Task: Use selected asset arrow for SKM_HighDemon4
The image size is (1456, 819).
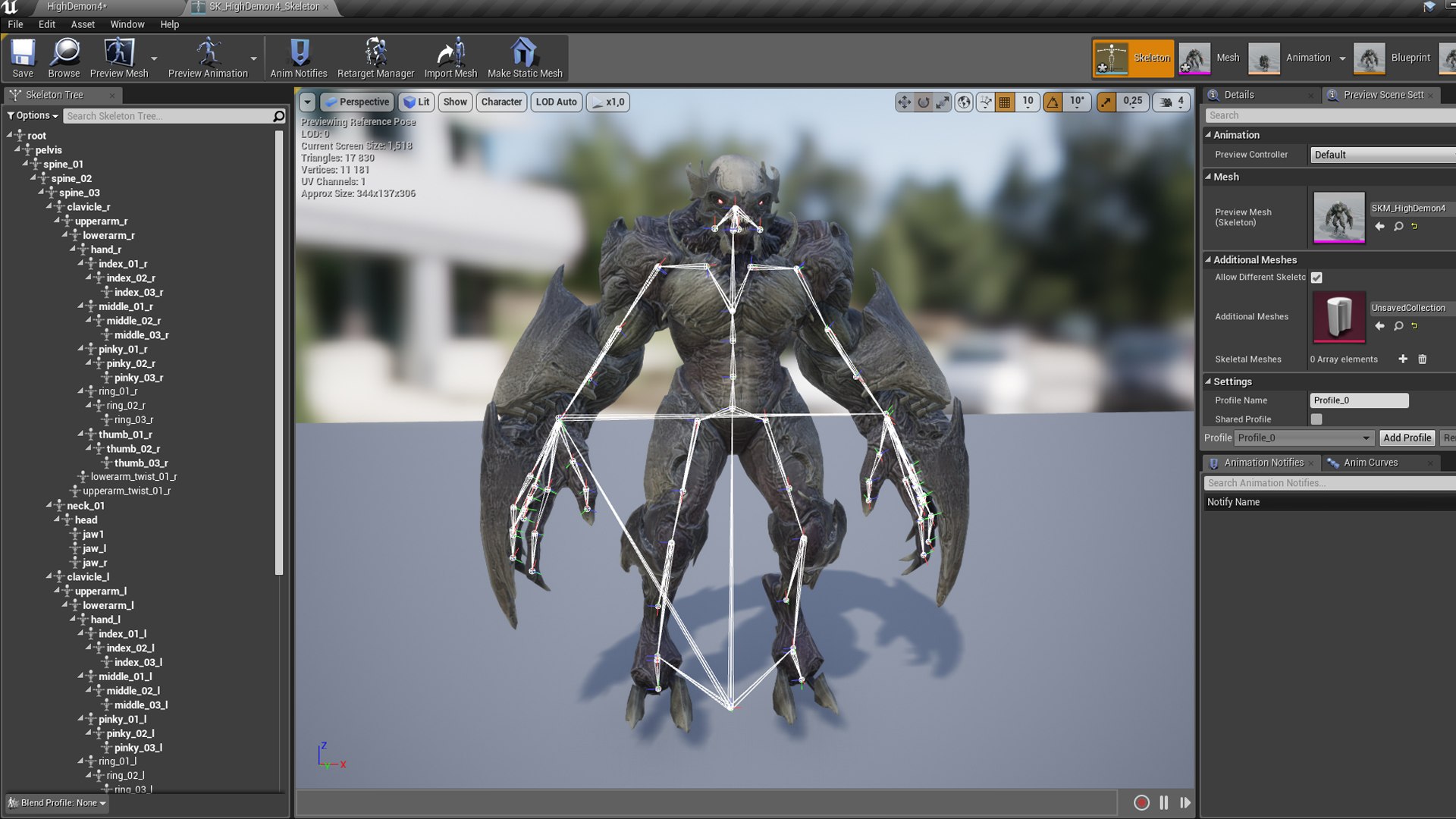Action: tap(1379, 227)
